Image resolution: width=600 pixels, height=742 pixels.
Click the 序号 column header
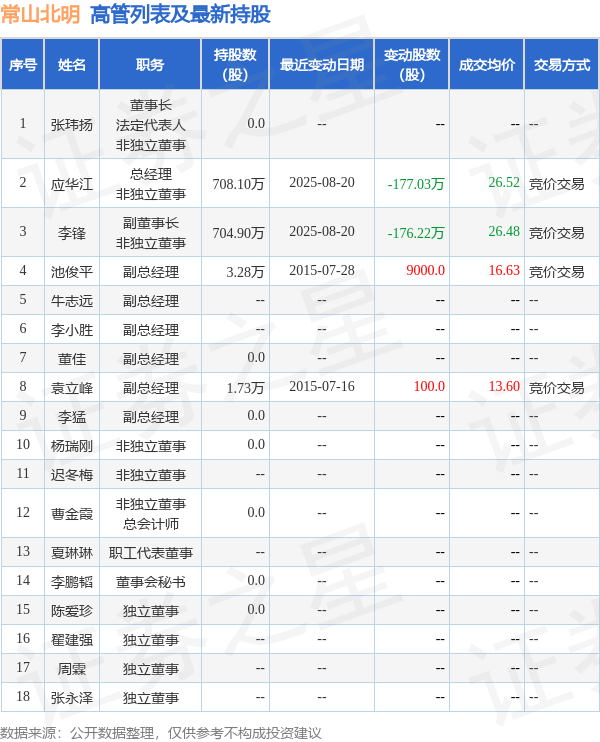[23, 65]
